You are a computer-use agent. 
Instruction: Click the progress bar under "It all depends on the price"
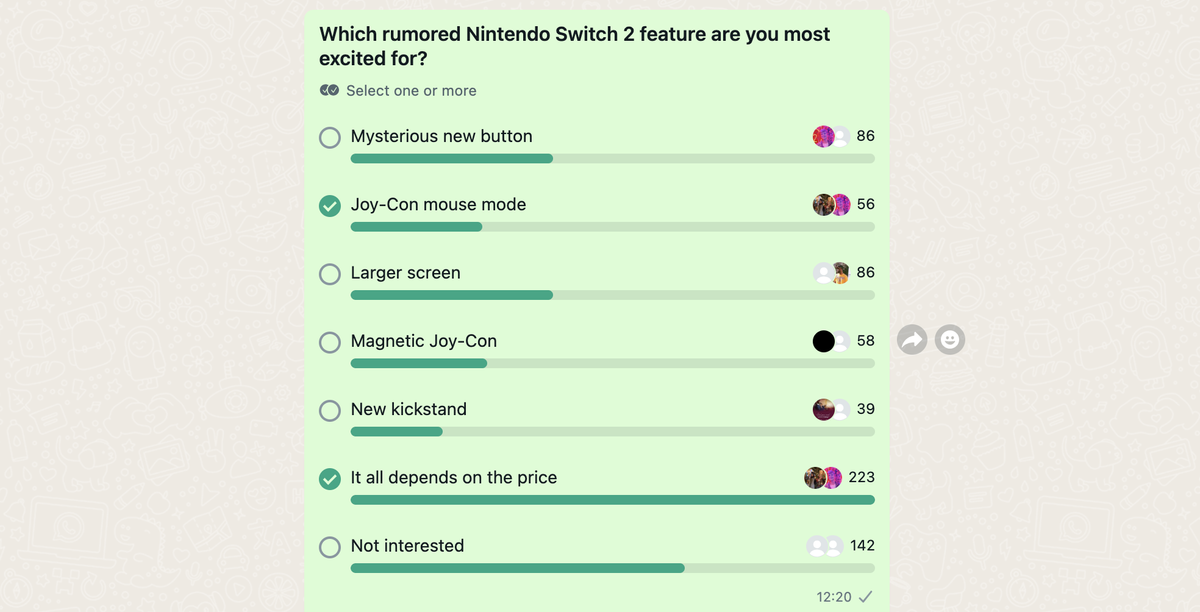pos(612,499)
